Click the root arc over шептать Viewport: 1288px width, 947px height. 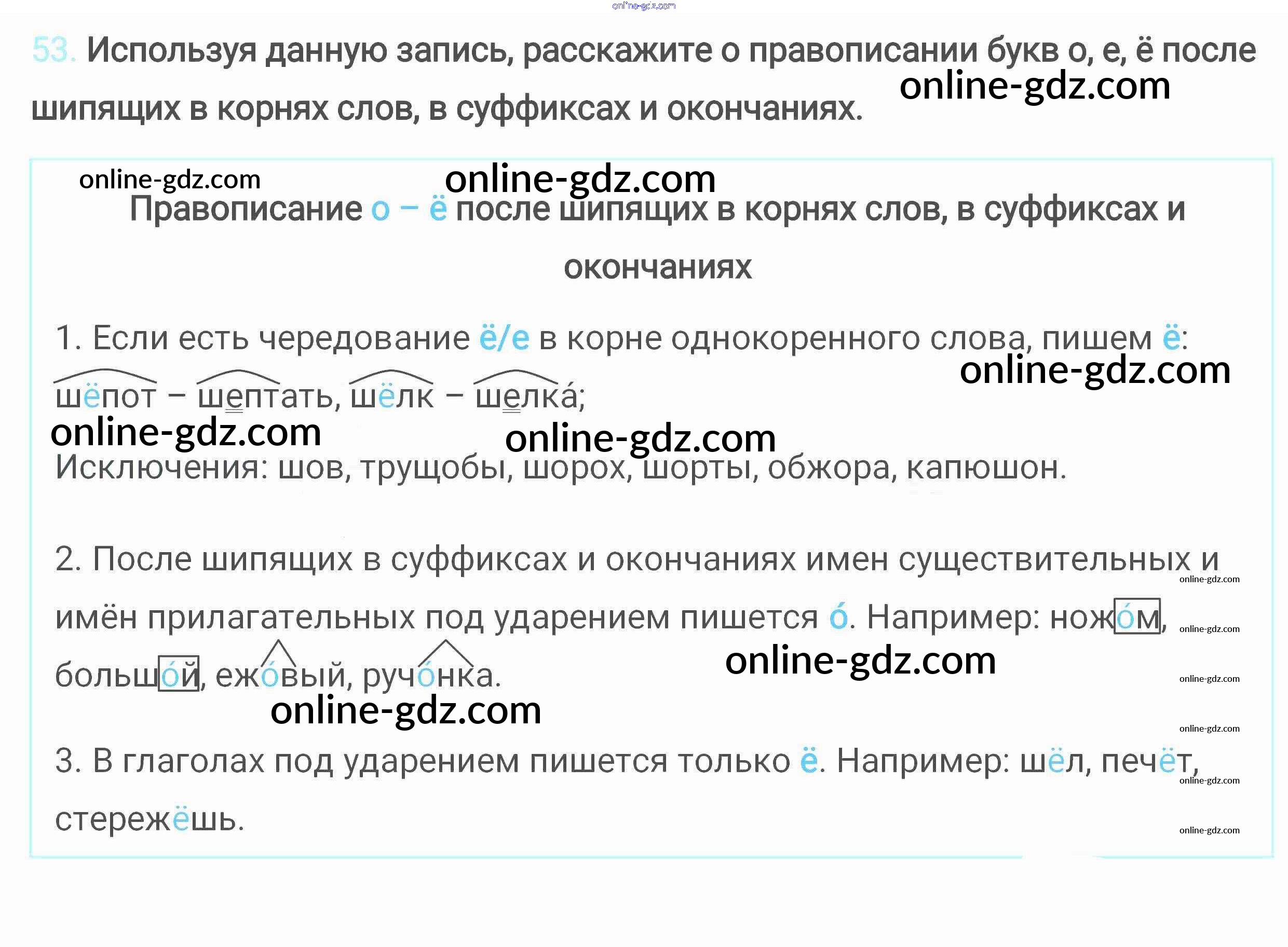coord(238,377)
